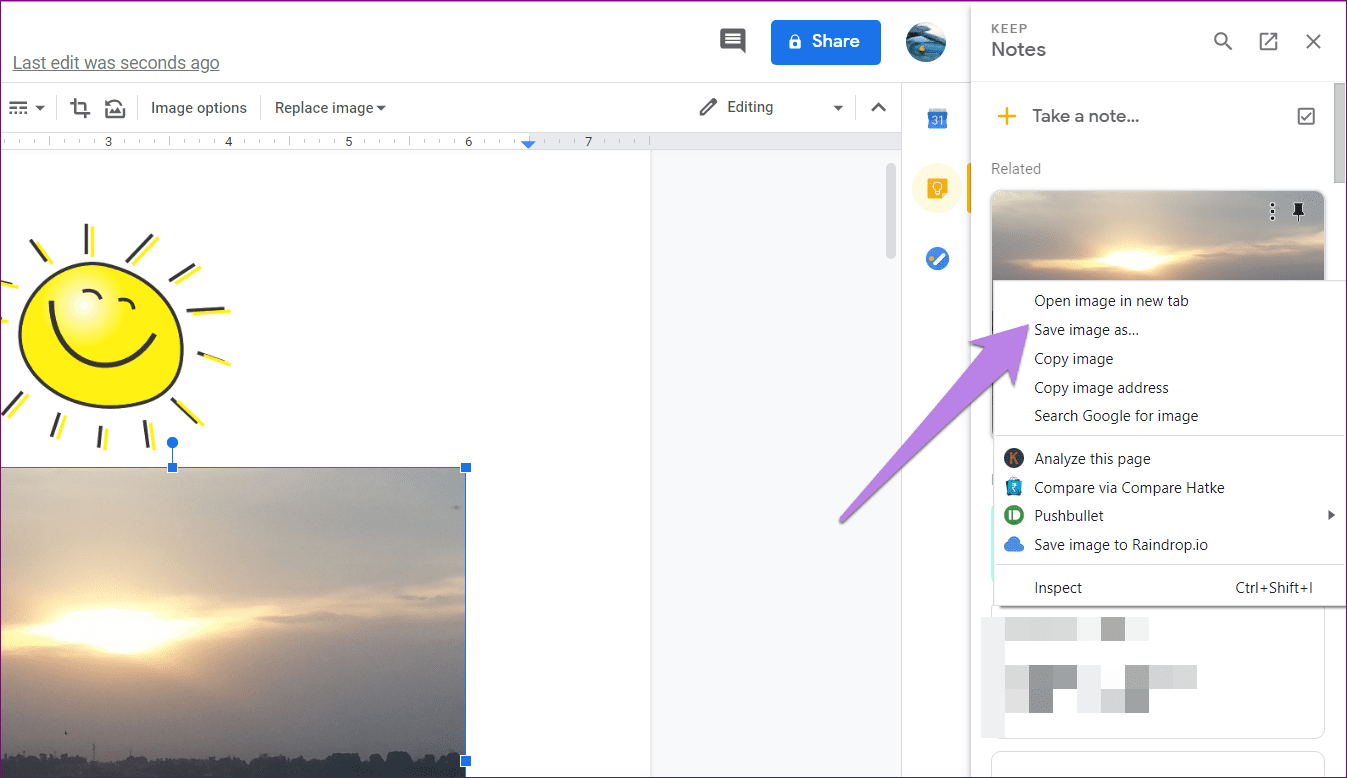
Task: Select Copy image address in the context menu
Action: (1101, 388)
